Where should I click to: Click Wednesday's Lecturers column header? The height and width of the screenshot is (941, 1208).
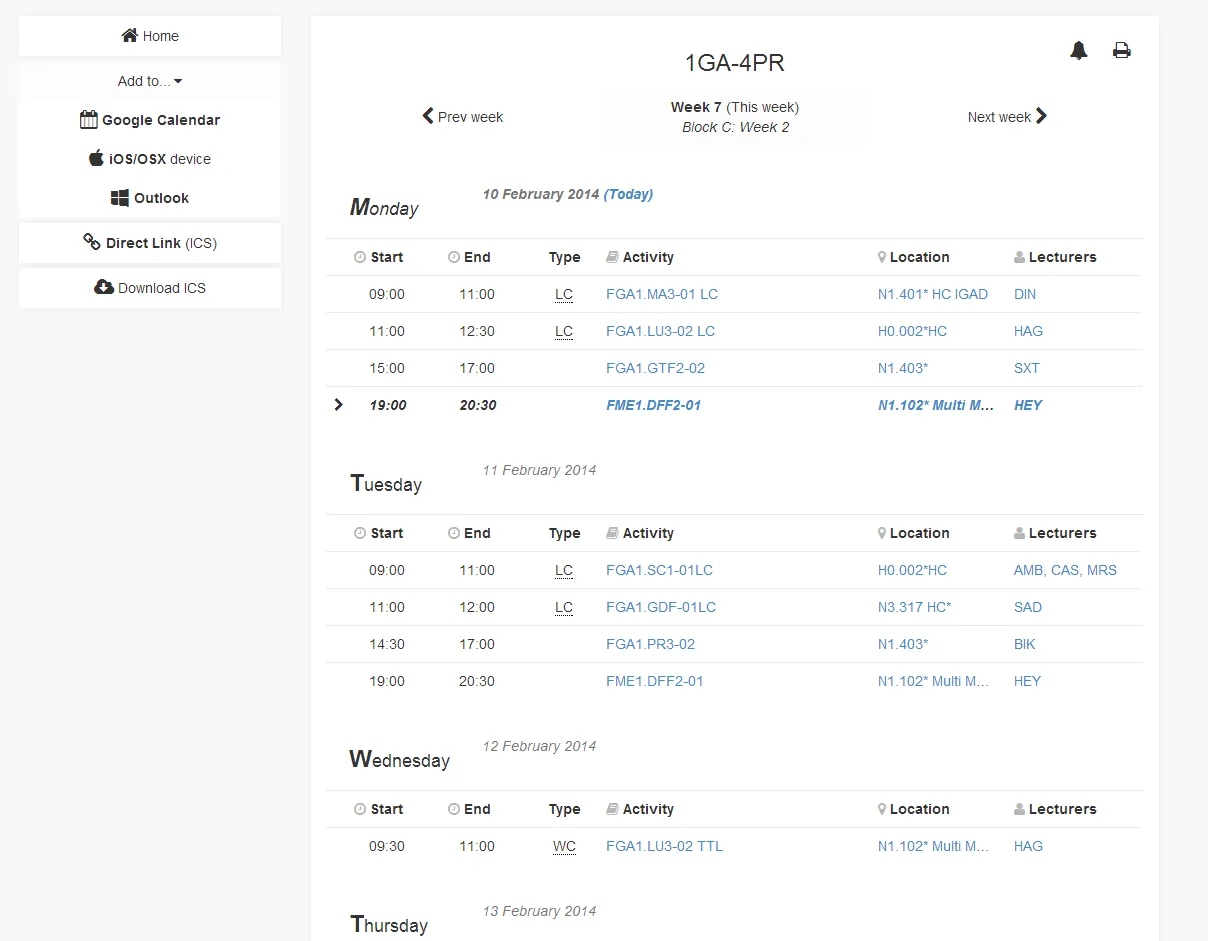coord(1055,809)
